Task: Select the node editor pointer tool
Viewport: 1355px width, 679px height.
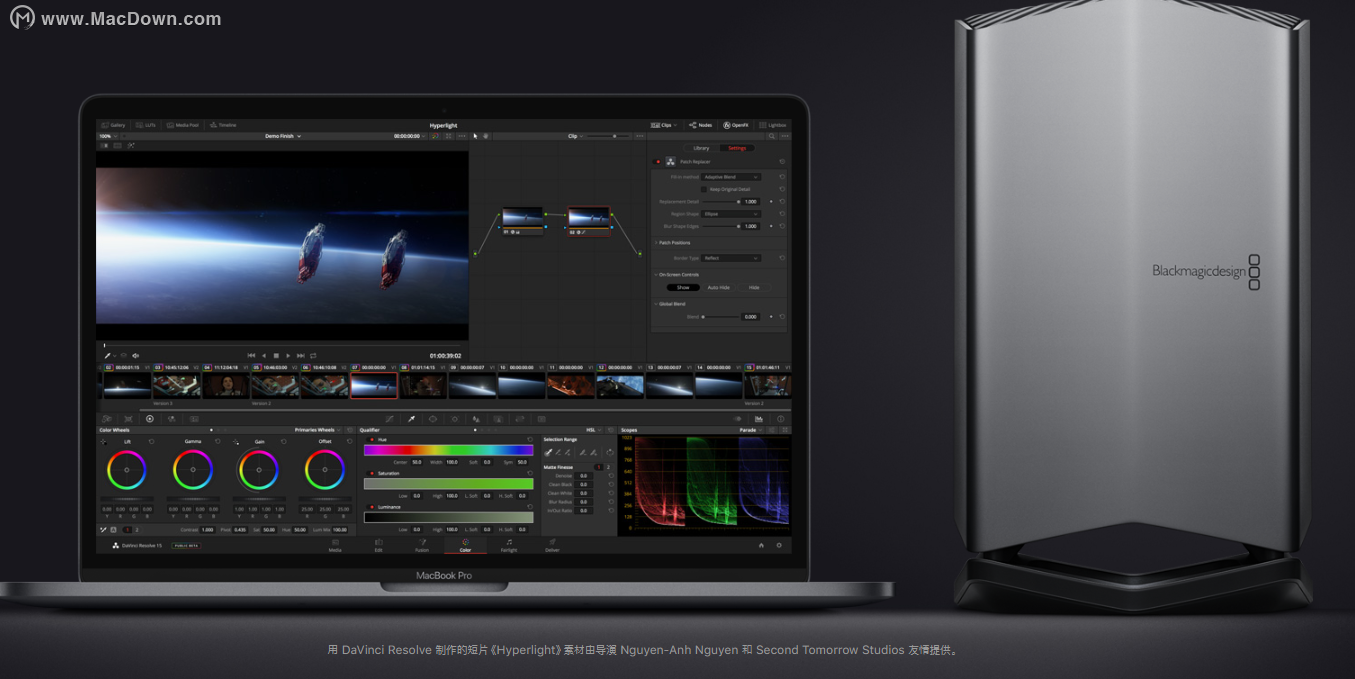Action: coord(474,136)
